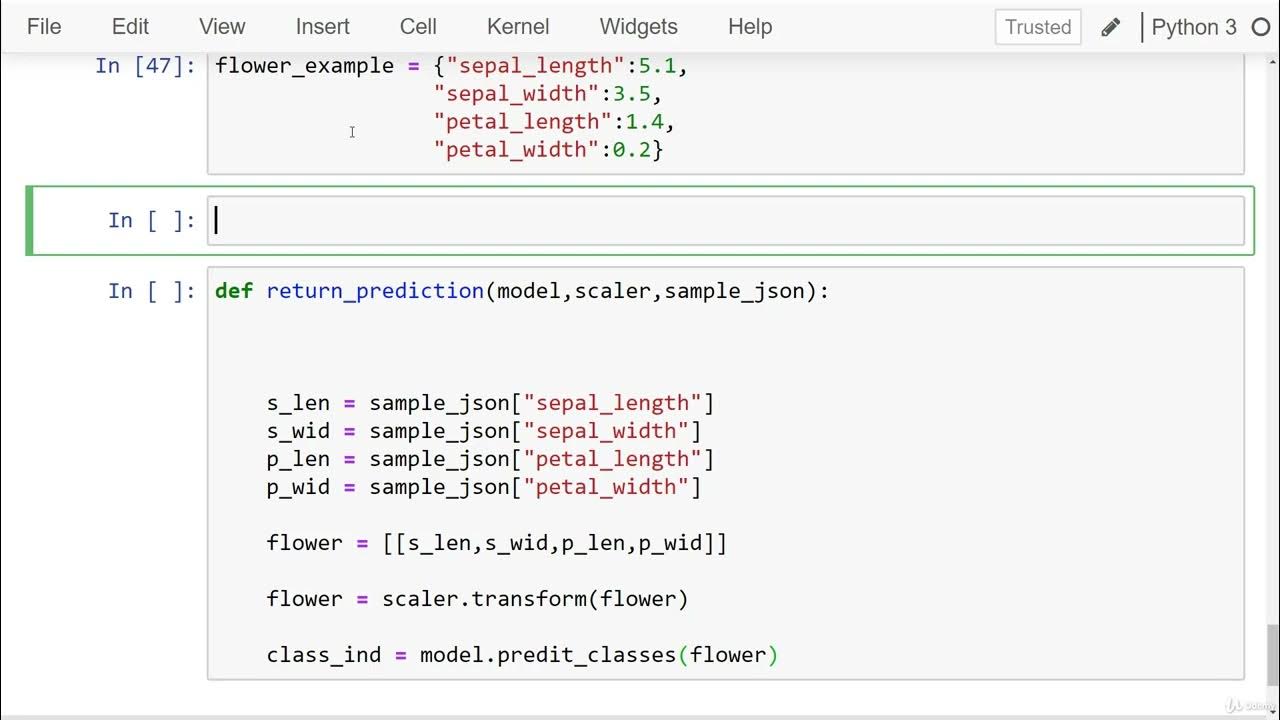
Task: Open the Insert menu
Action: (x=323, y=27)
